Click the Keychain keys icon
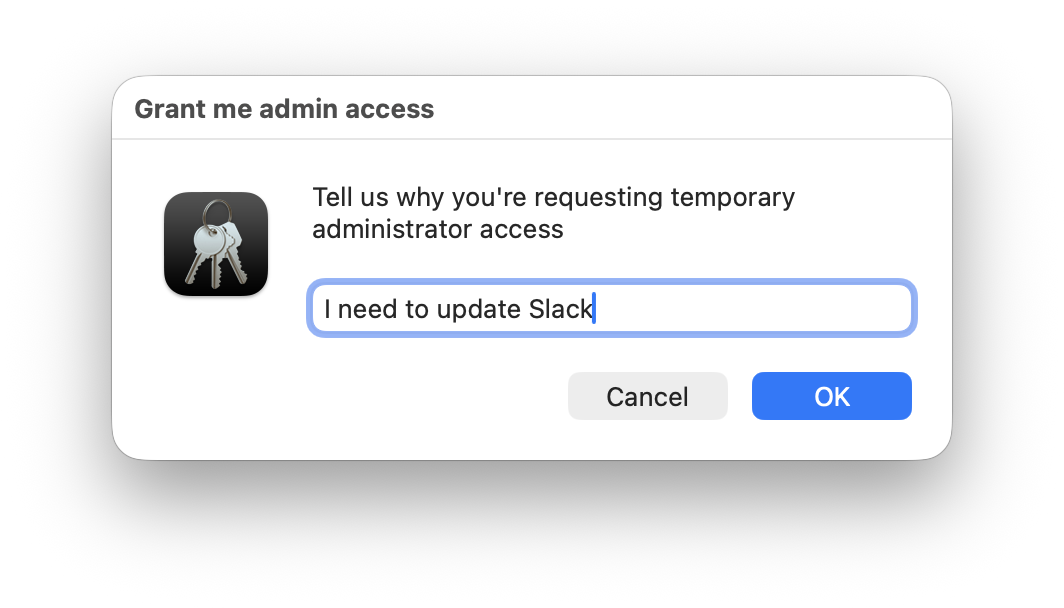 point(216,244)
